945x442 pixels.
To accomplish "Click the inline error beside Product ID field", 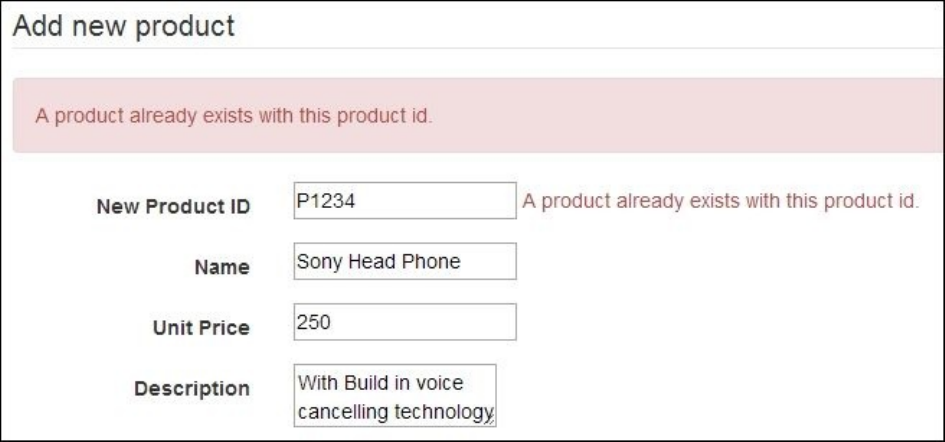I will [720, 201].
